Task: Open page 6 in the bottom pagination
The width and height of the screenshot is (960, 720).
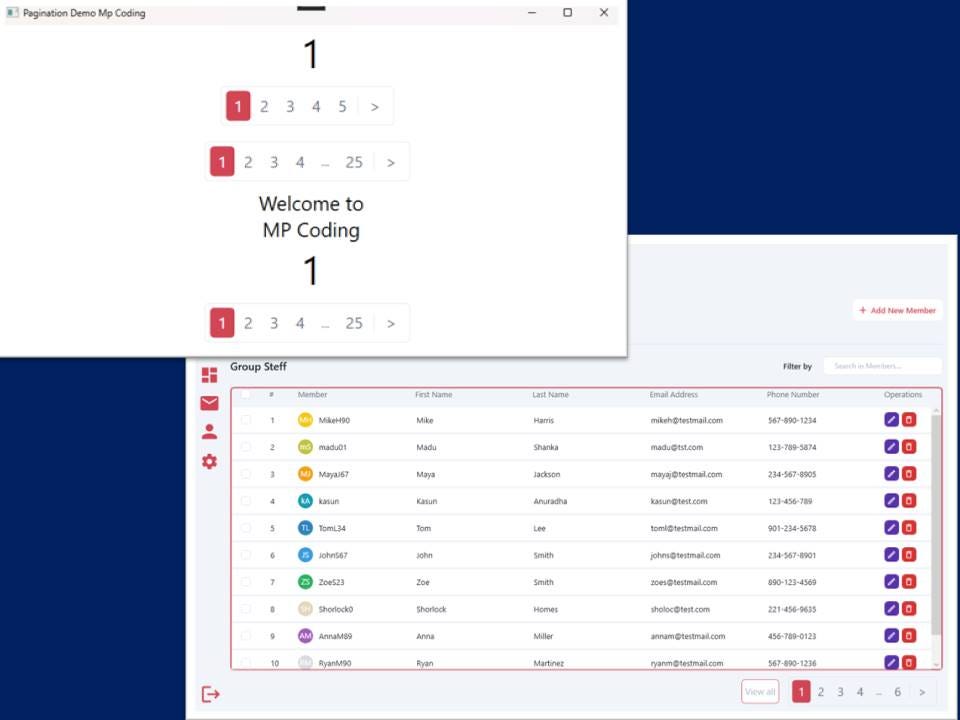Action: coord(897,691)
